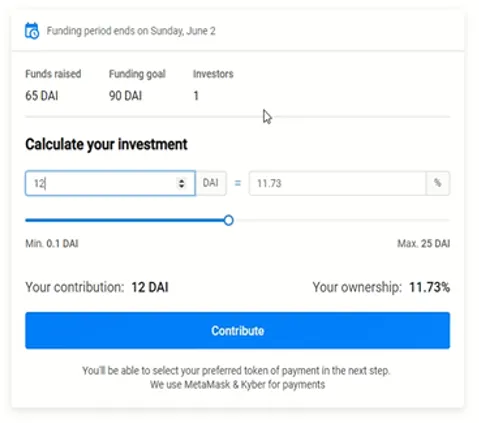Screen dimensions: 479x423
Task: Click the Max. 25 DAI label
Action: click(x=423, y=244)
